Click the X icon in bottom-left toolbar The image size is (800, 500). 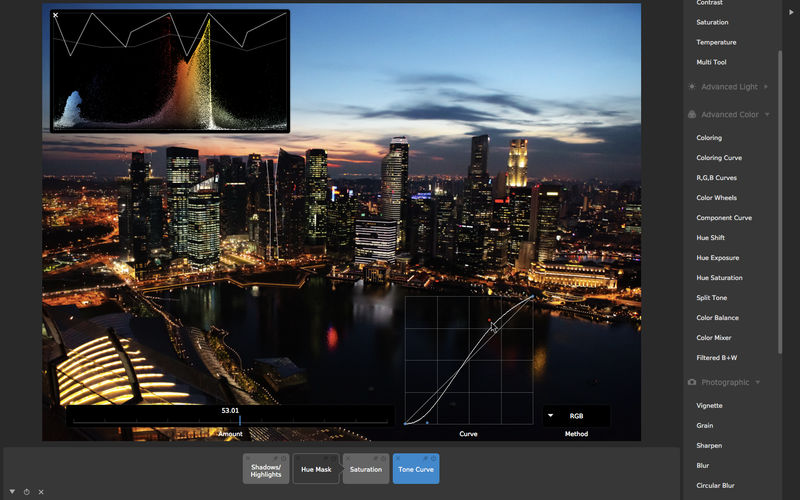tap(41, 492)
